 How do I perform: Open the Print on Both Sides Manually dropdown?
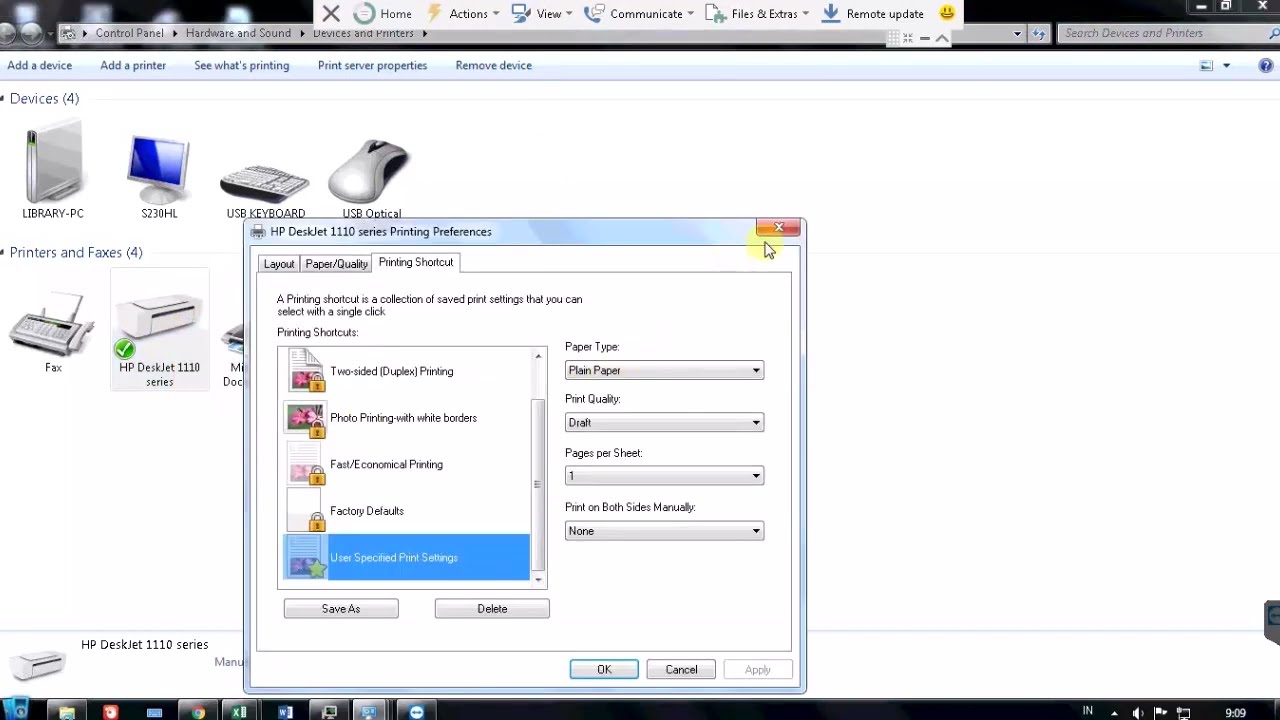tap(664, 531)
